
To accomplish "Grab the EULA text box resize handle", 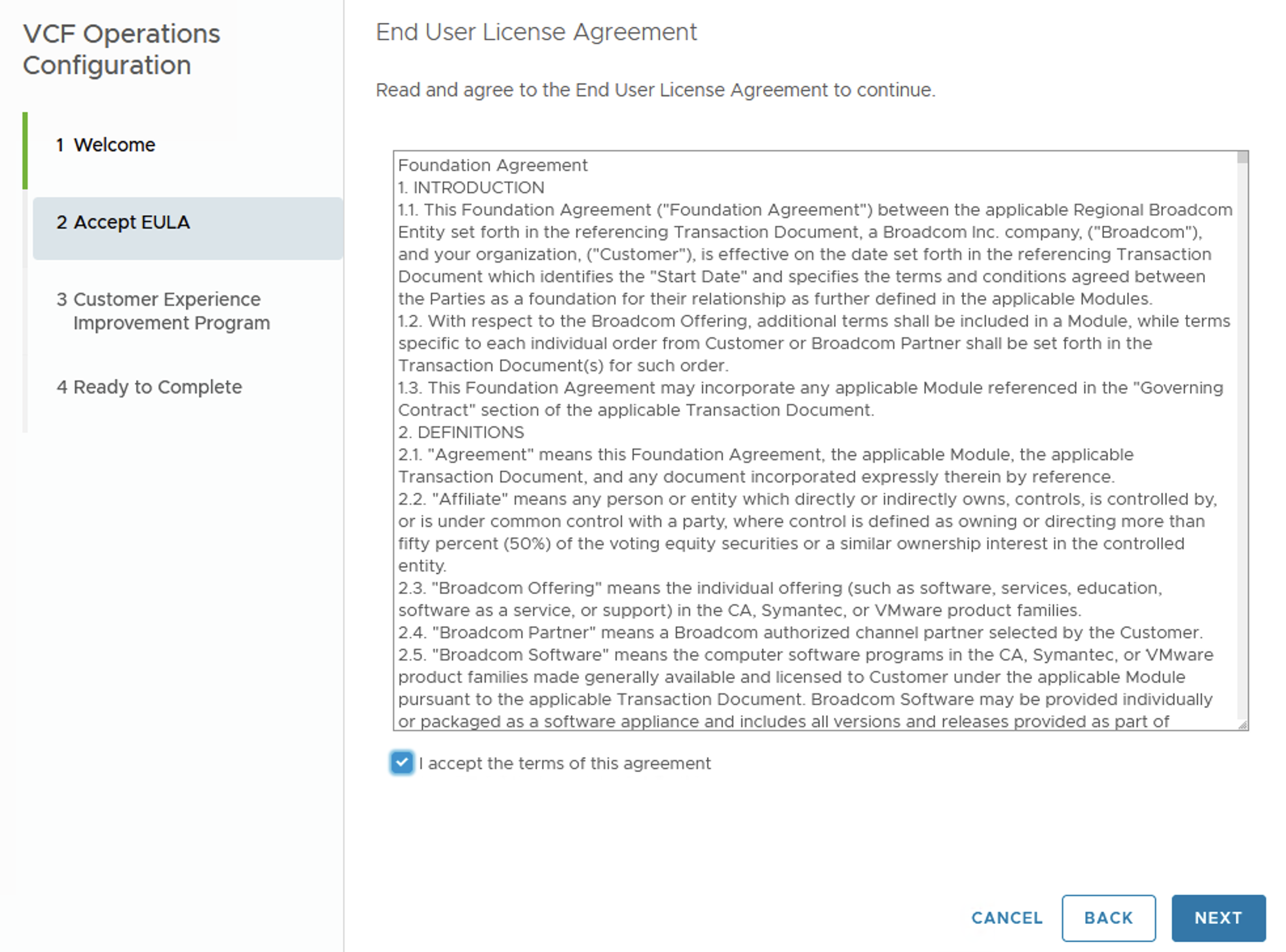I will [1243, 724].
